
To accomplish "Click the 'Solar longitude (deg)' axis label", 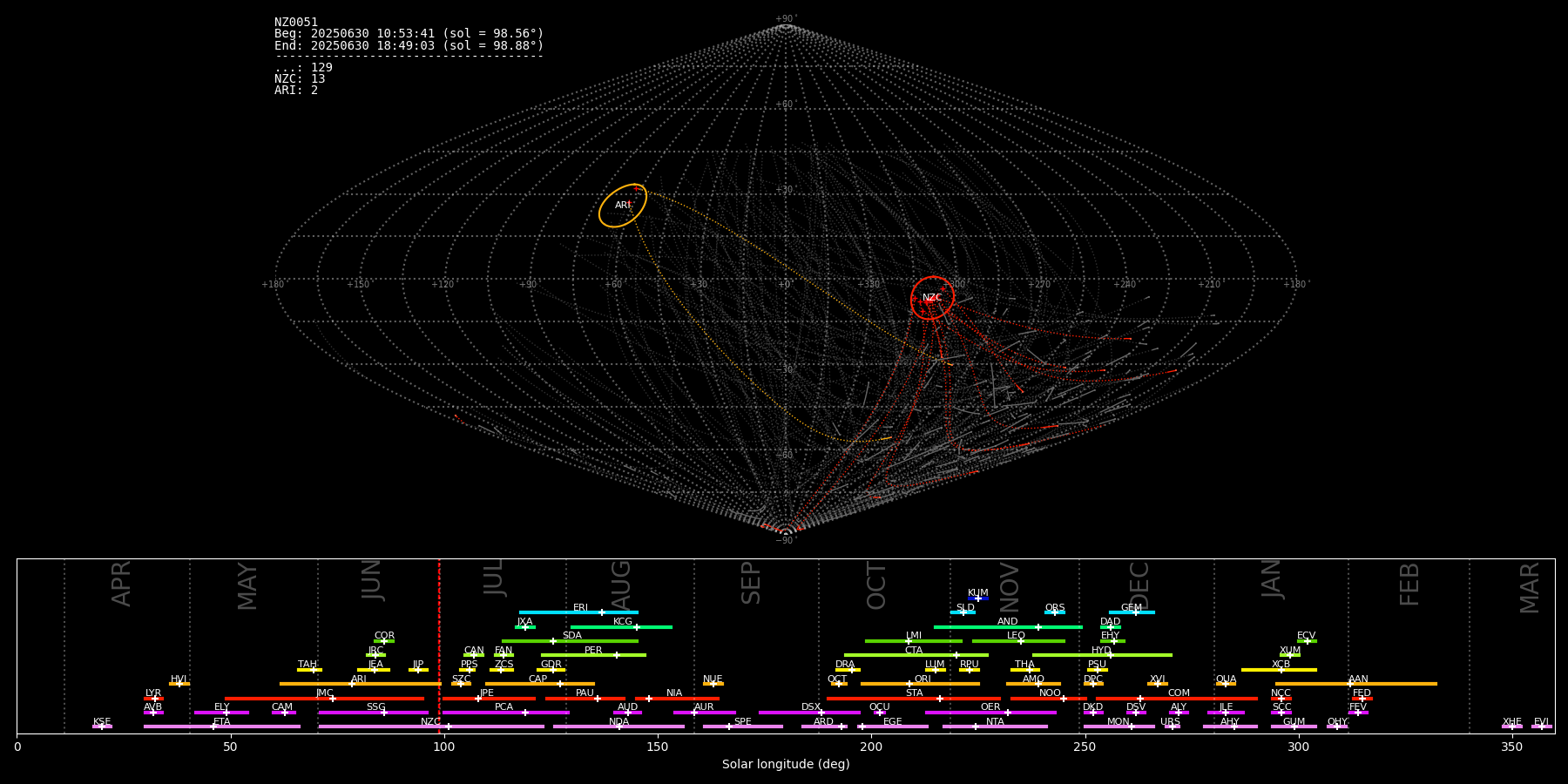I will 786,765.
